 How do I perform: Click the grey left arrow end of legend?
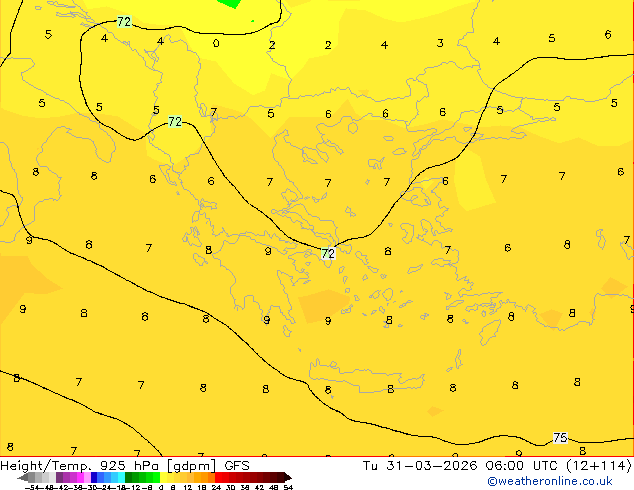[x=23, y=478]
